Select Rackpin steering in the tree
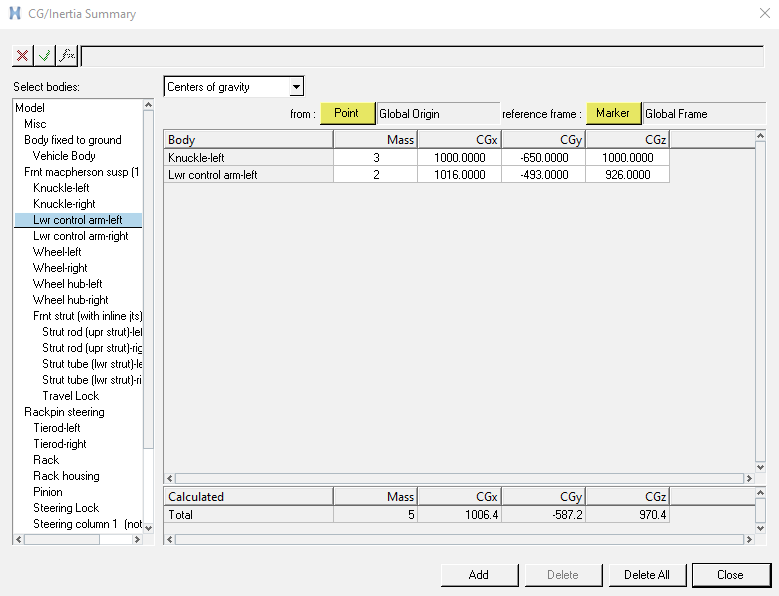This screenshot has height=596, width=779. pyautogui.click(x=64, y=412)
